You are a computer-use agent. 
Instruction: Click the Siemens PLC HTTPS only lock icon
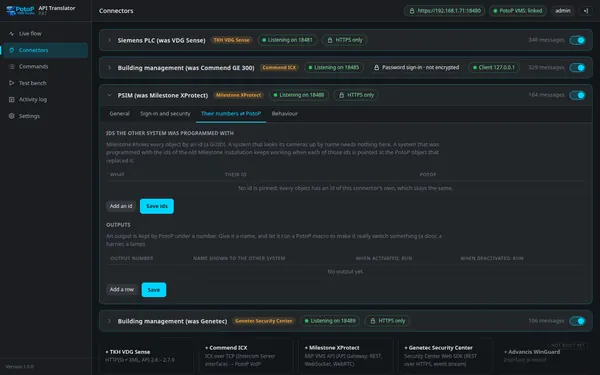329,40
